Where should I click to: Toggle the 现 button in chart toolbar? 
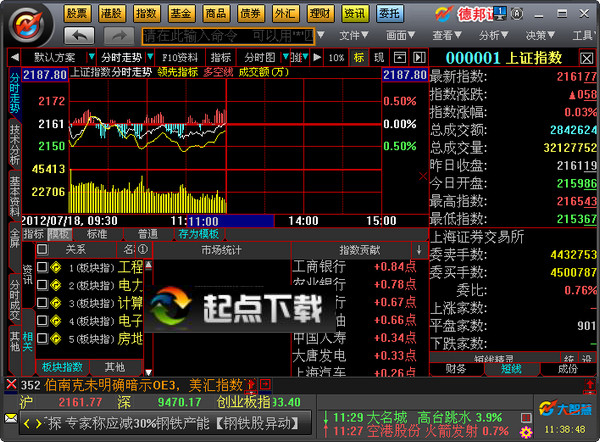[379, 58]
